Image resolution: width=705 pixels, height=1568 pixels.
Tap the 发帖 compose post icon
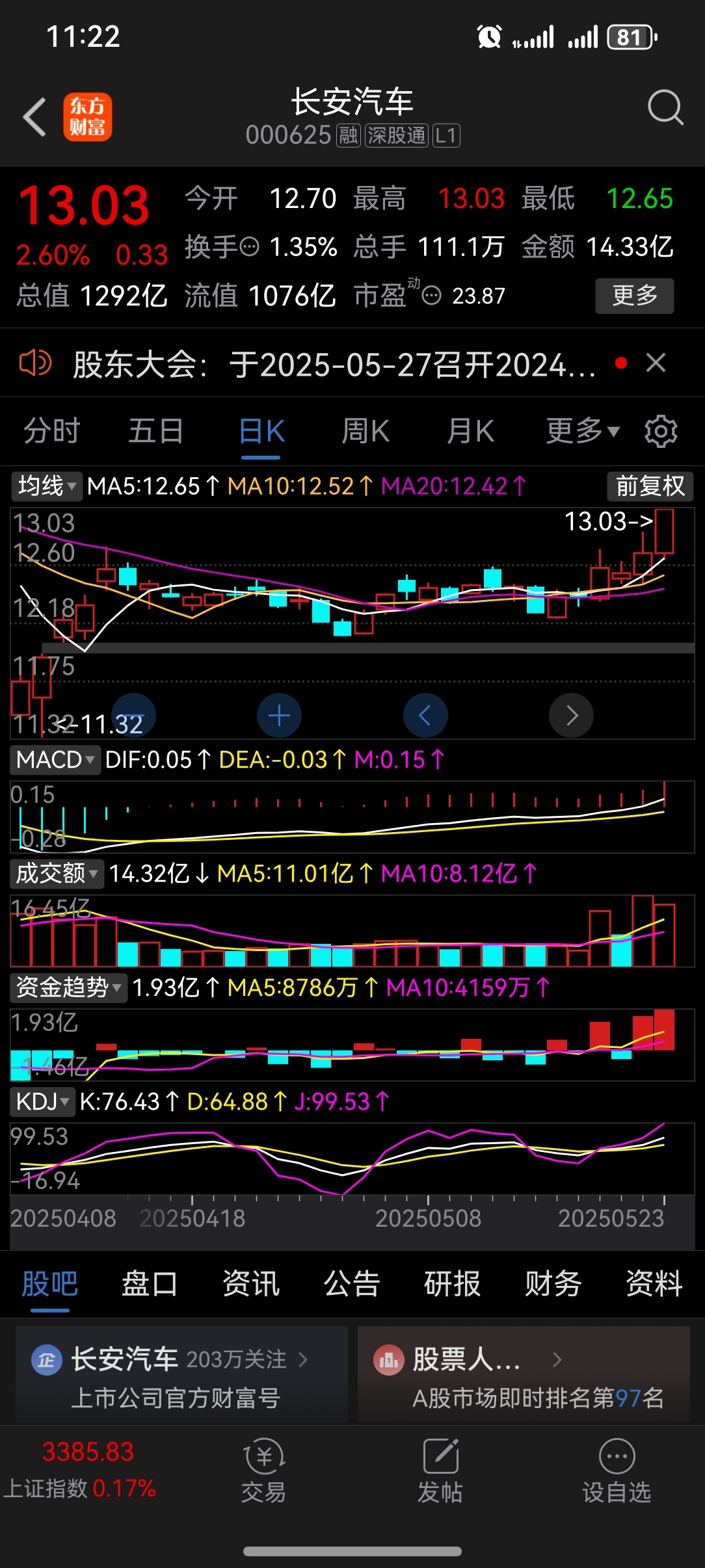[441, 1457]
